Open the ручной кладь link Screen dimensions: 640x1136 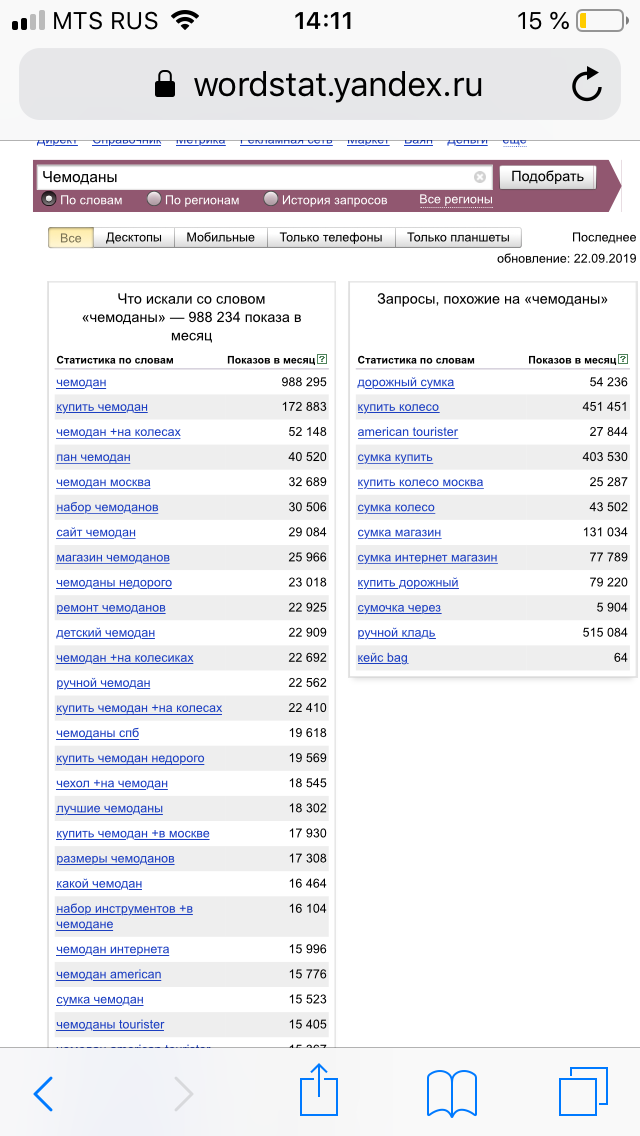(x=396, y=633)
